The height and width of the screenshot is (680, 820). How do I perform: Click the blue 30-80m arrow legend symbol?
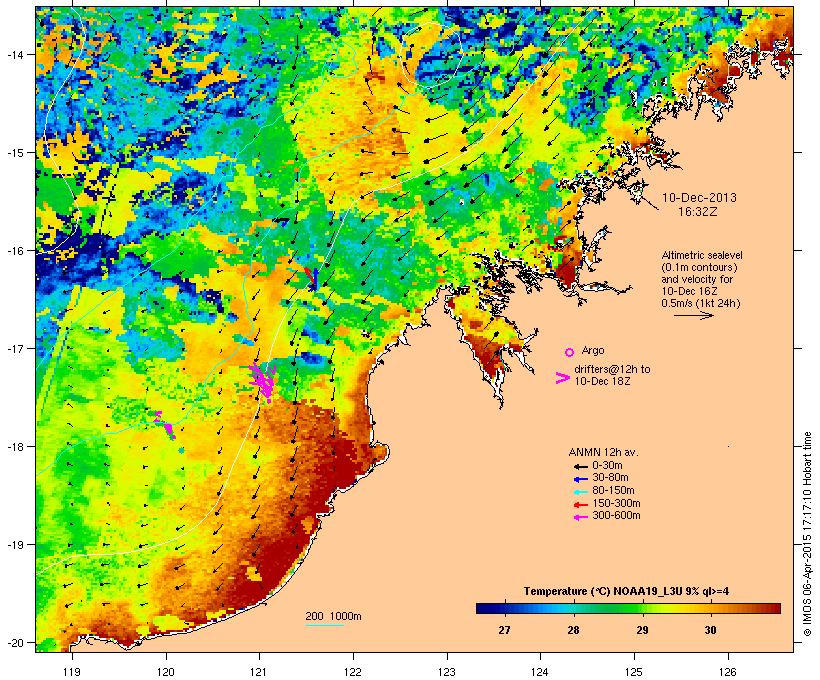click(x=580, y=479)
